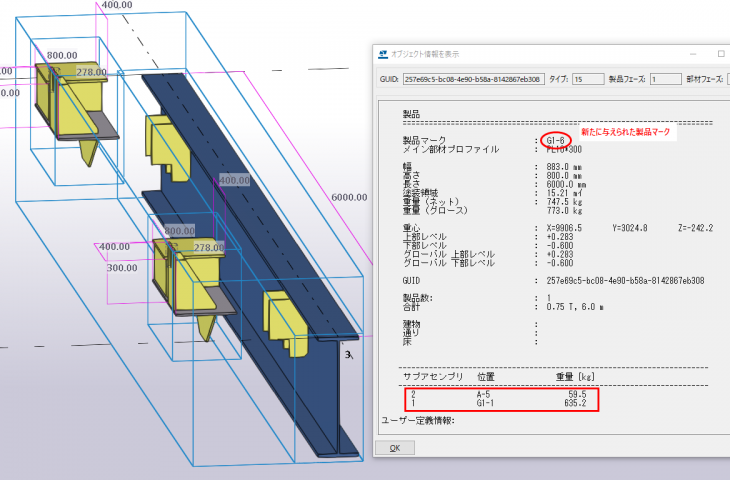Click the gross weight value 773.0 kg
The width and height of the screenshot is (730, 480).
pos(564,210)
